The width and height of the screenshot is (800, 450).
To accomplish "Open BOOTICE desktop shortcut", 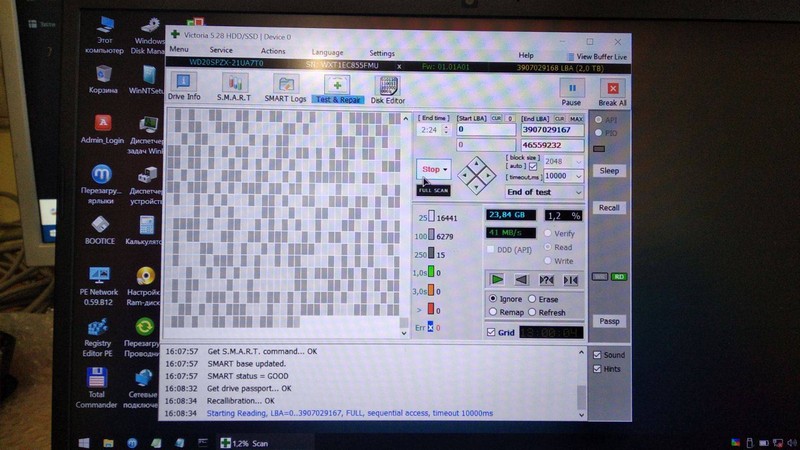I will pos(98,230).
